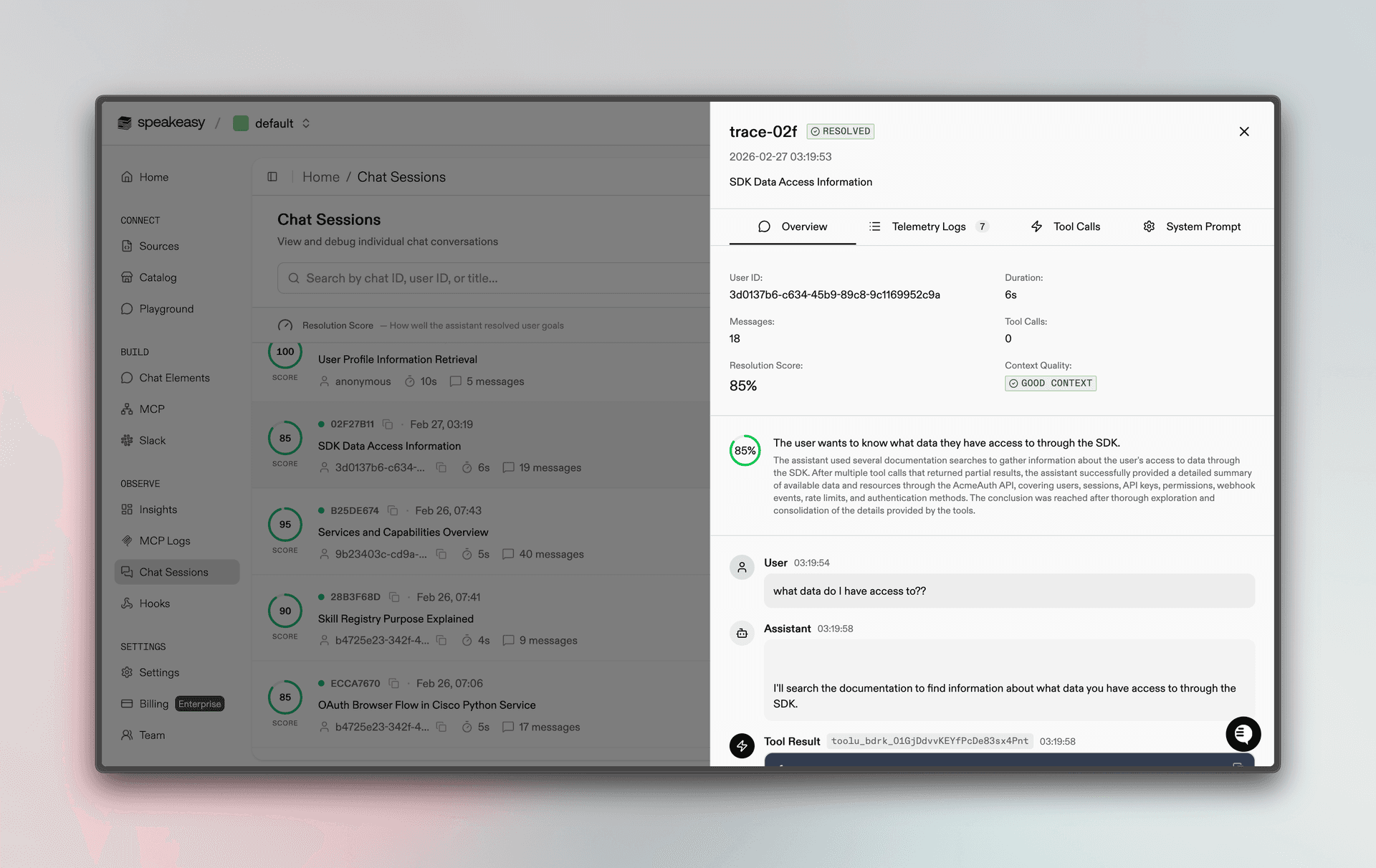Click the 85% resolution score ring
The image size is (1376, 868).
[745, 450]
